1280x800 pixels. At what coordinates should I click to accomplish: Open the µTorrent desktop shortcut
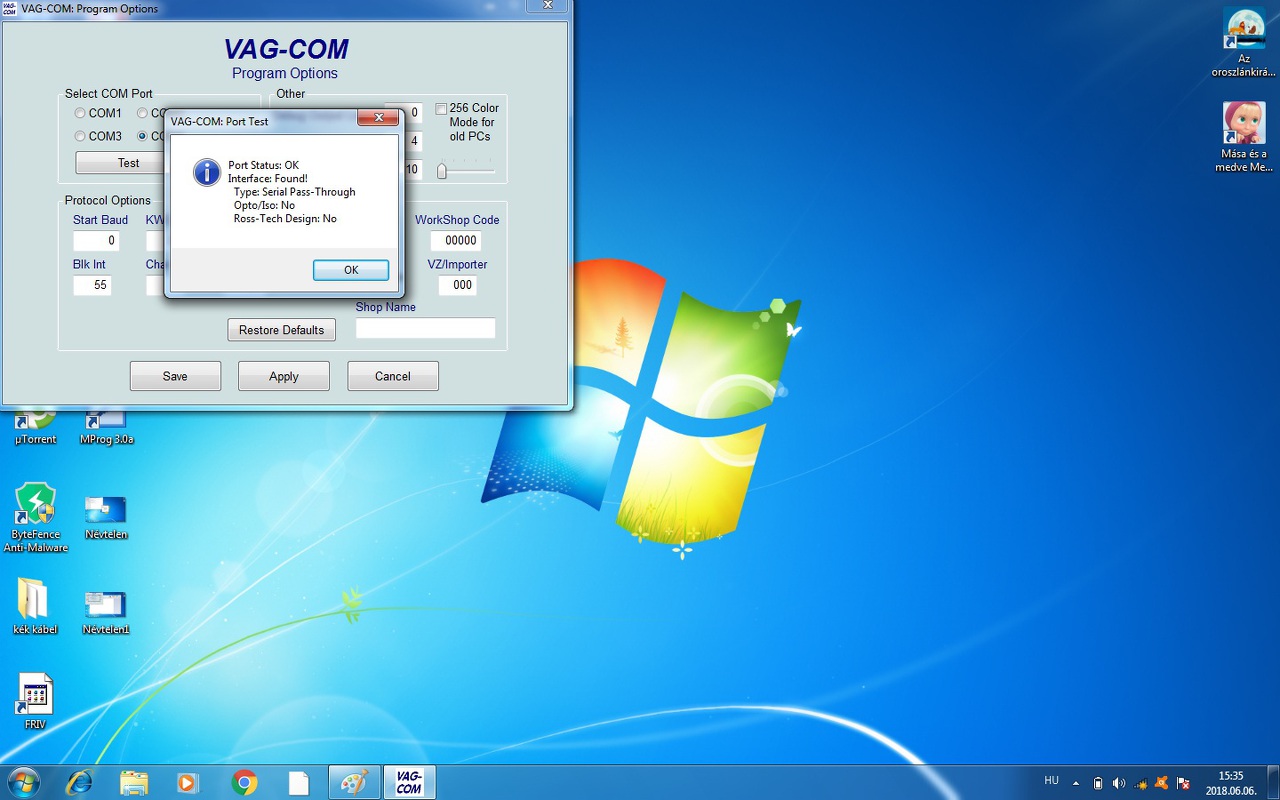36,426
